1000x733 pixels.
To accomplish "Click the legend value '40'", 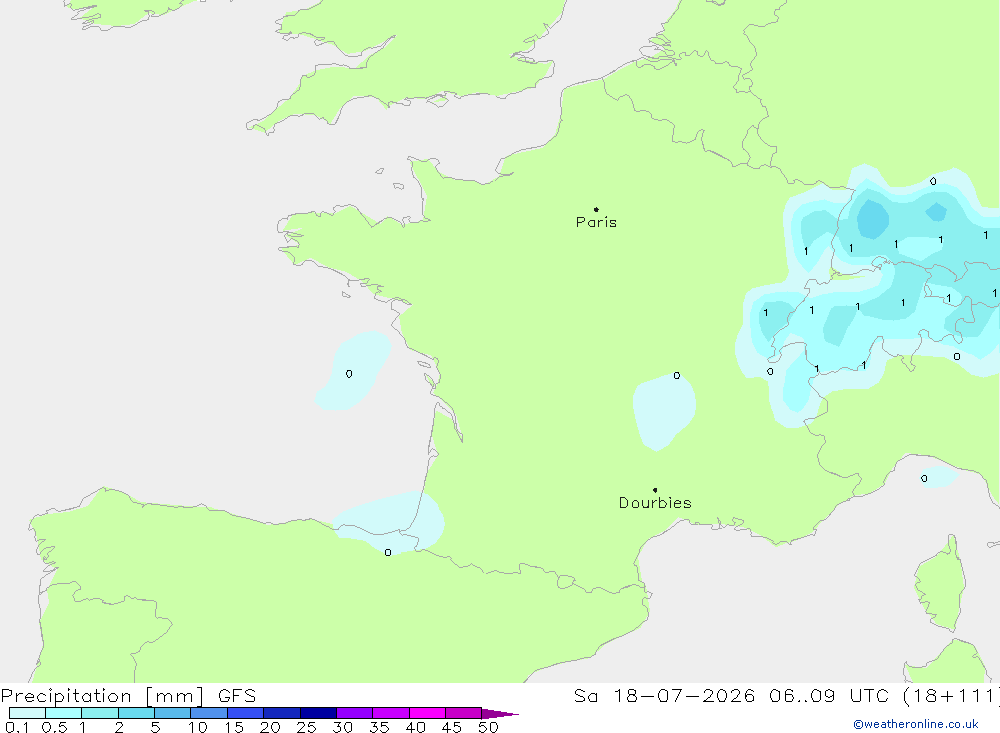I will click(416, 727).
